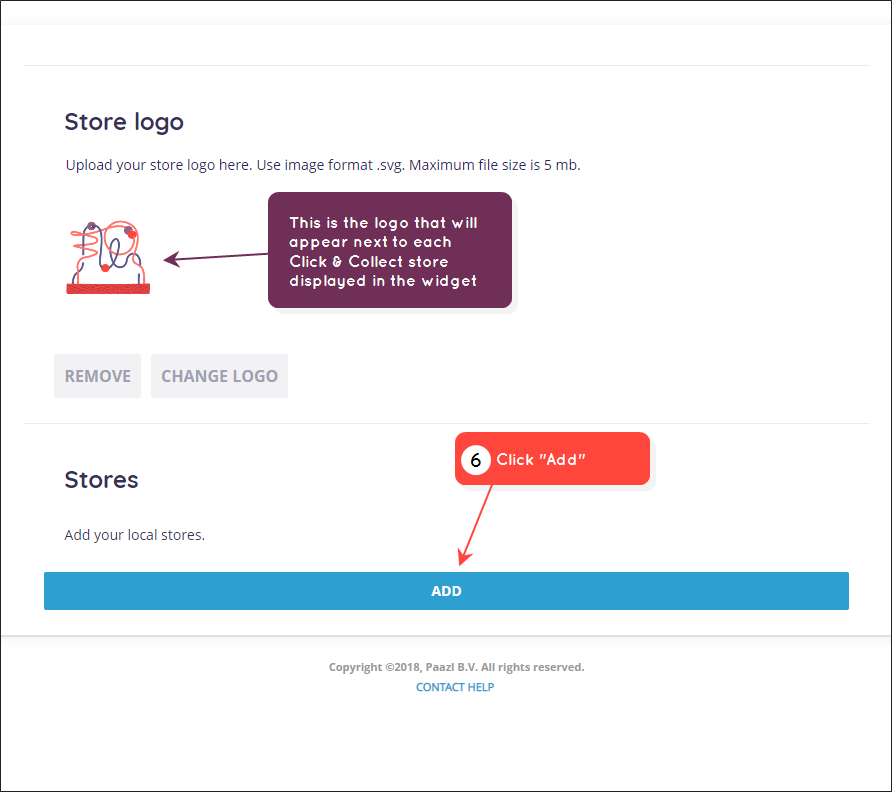Click the "Store logo" heading
Image resolution: width=892 pixels, height=792 pixels.
coord(124,122)
